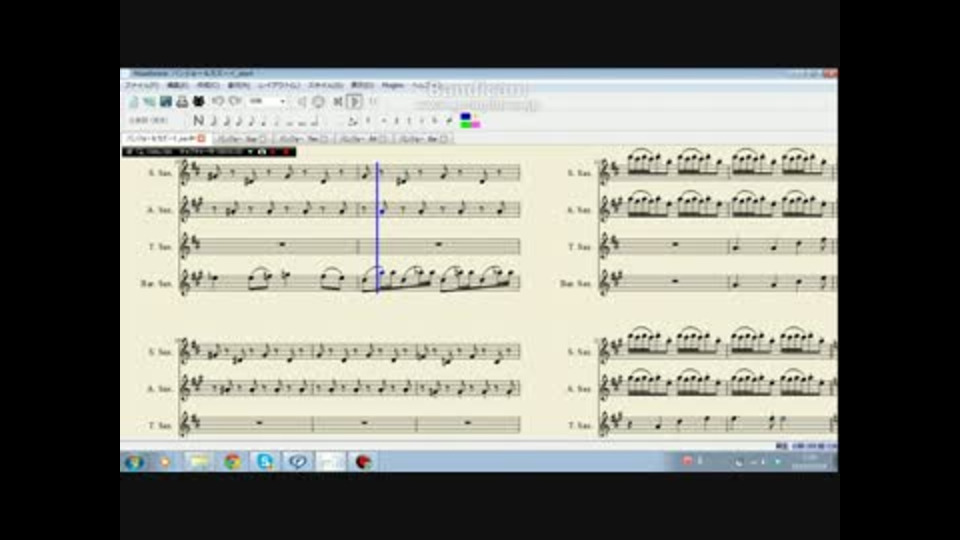The width and height of the screenshot is (960, 540).
Task: Select the 64th note duration
Action: (213, 121)
